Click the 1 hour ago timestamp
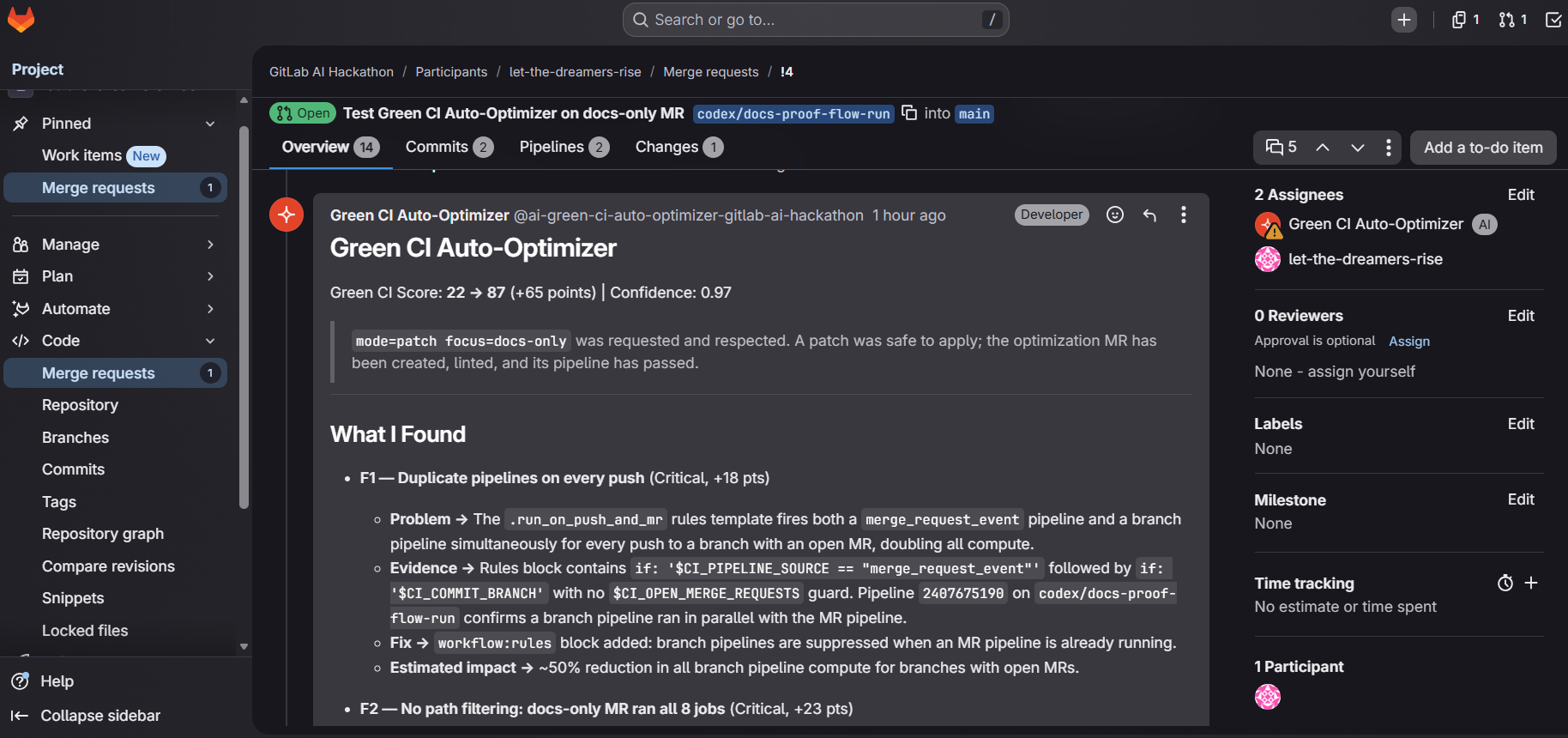Image resolution: width=1568 pixels, height=738 pixels. click(909, 215)
